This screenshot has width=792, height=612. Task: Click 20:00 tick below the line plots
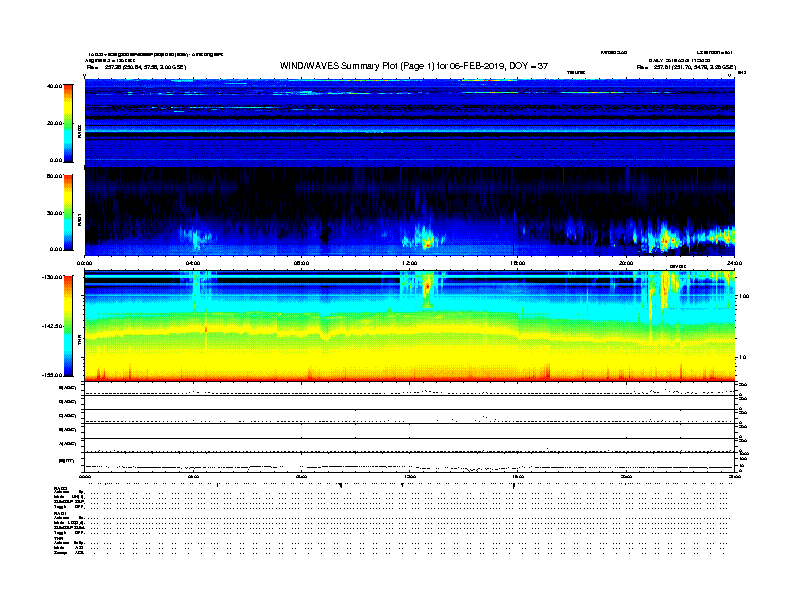coord(626,476)
